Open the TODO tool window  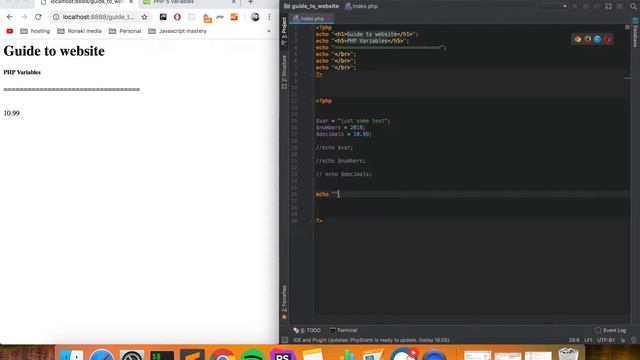click(x=307, y=330)
